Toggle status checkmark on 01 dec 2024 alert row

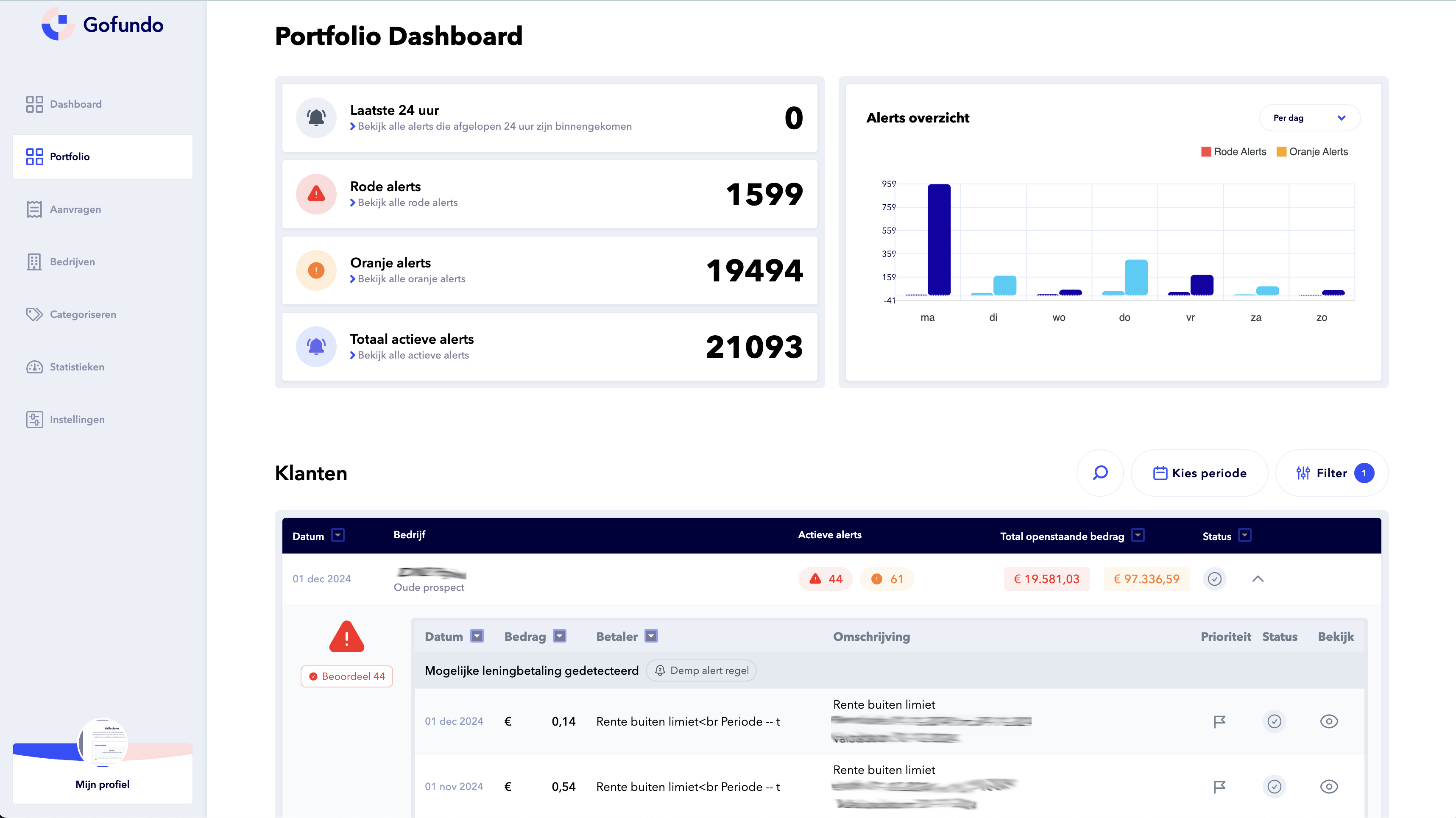1274,721
